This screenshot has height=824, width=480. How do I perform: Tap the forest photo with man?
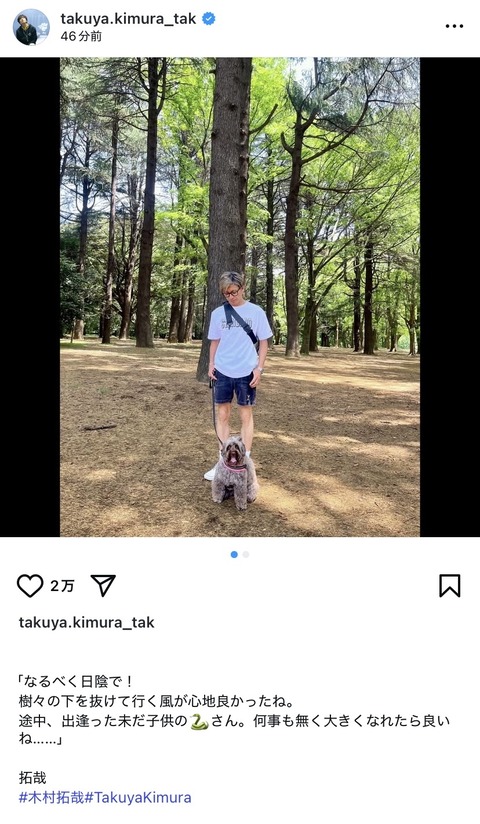point(240,297)
